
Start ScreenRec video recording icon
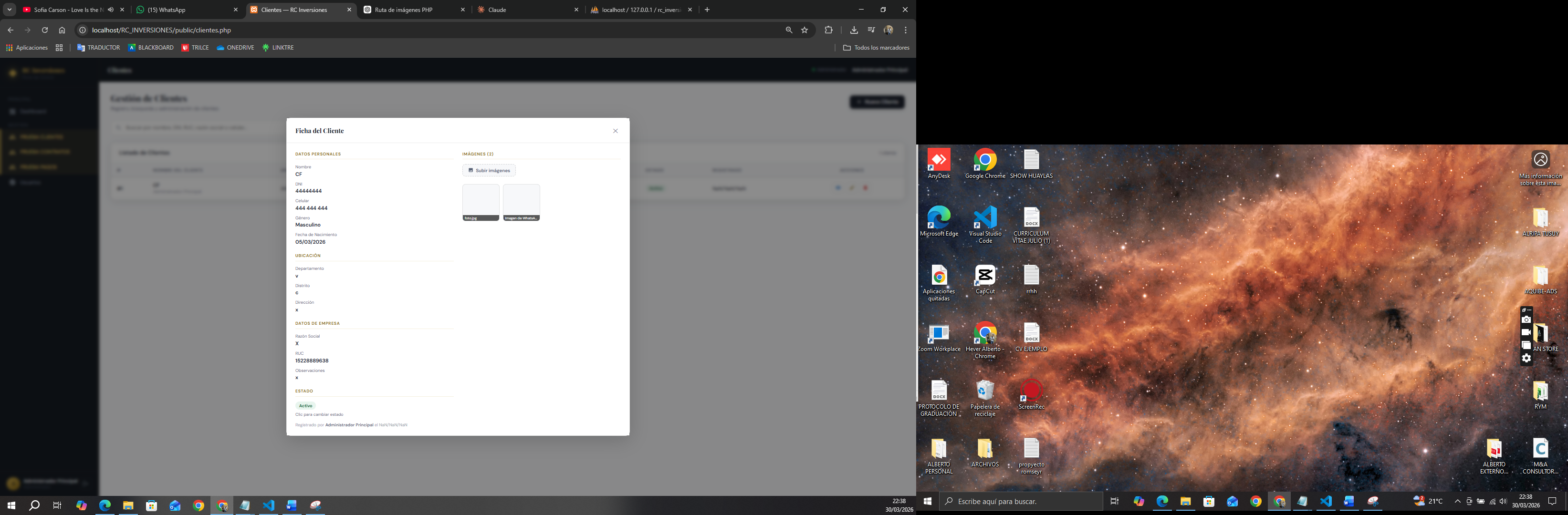pos(1526,332)
